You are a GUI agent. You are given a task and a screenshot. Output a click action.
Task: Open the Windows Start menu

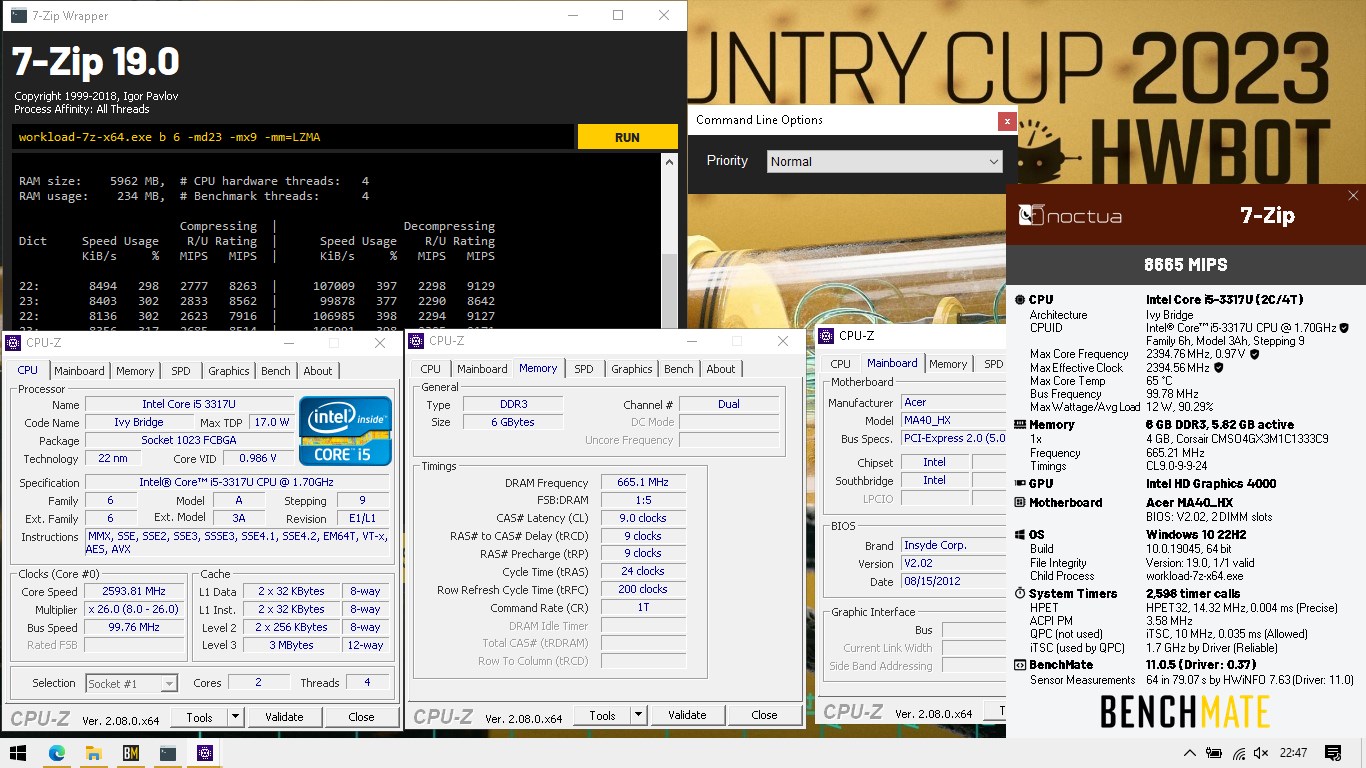18,753
